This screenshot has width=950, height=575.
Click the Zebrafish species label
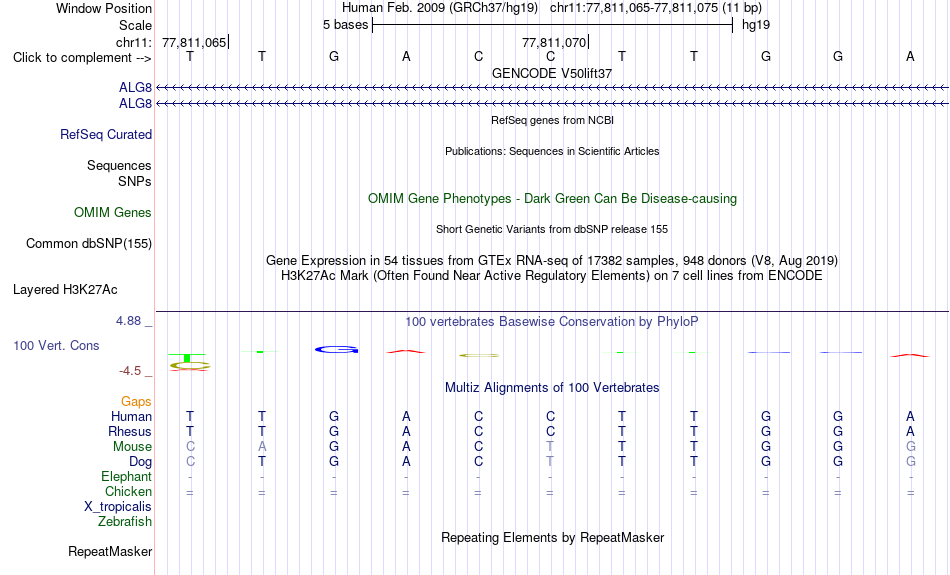pos(125,522)
